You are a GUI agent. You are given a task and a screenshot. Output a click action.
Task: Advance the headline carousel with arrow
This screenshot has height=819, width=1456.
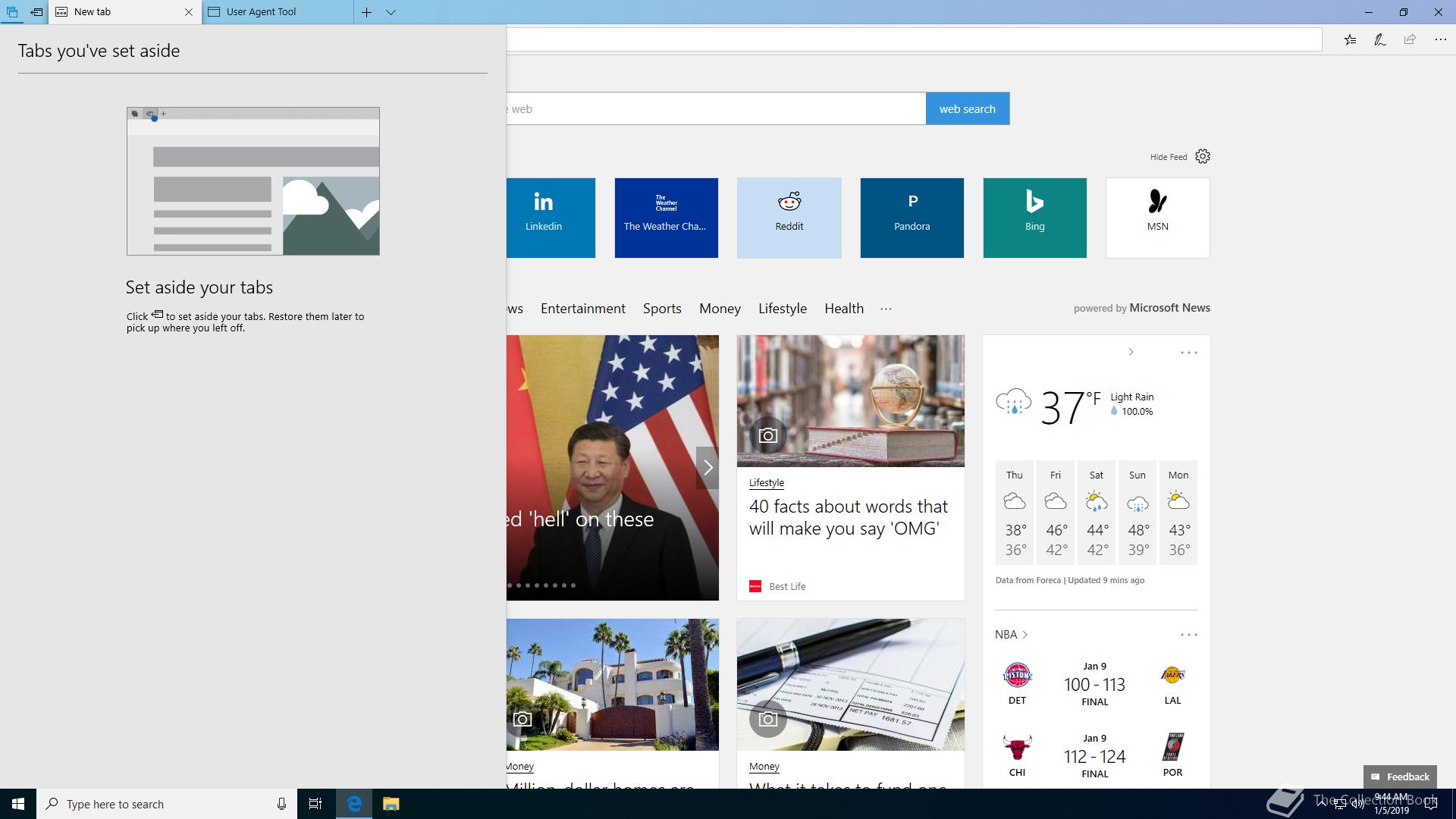pyautogui.click(x=708, y=467)
